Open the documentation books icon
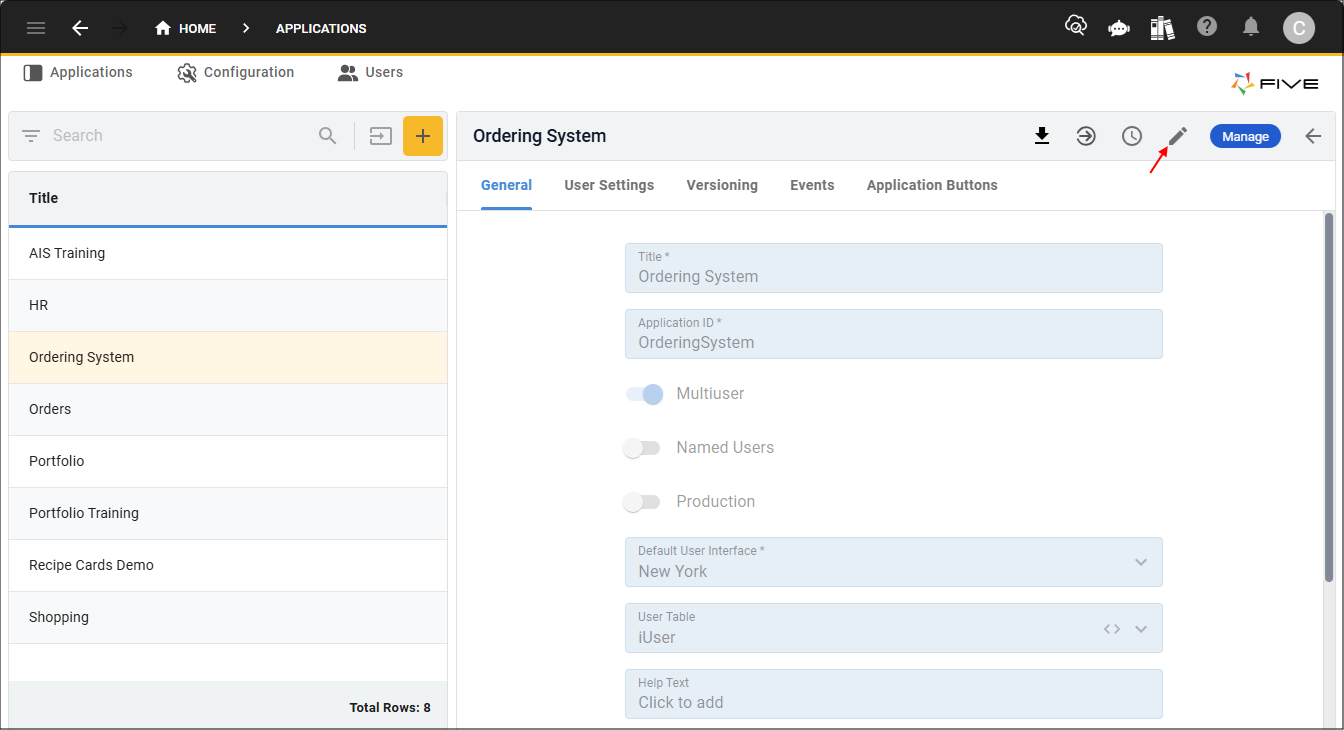The image size is (1344, 730). [x=1162, y=27]
